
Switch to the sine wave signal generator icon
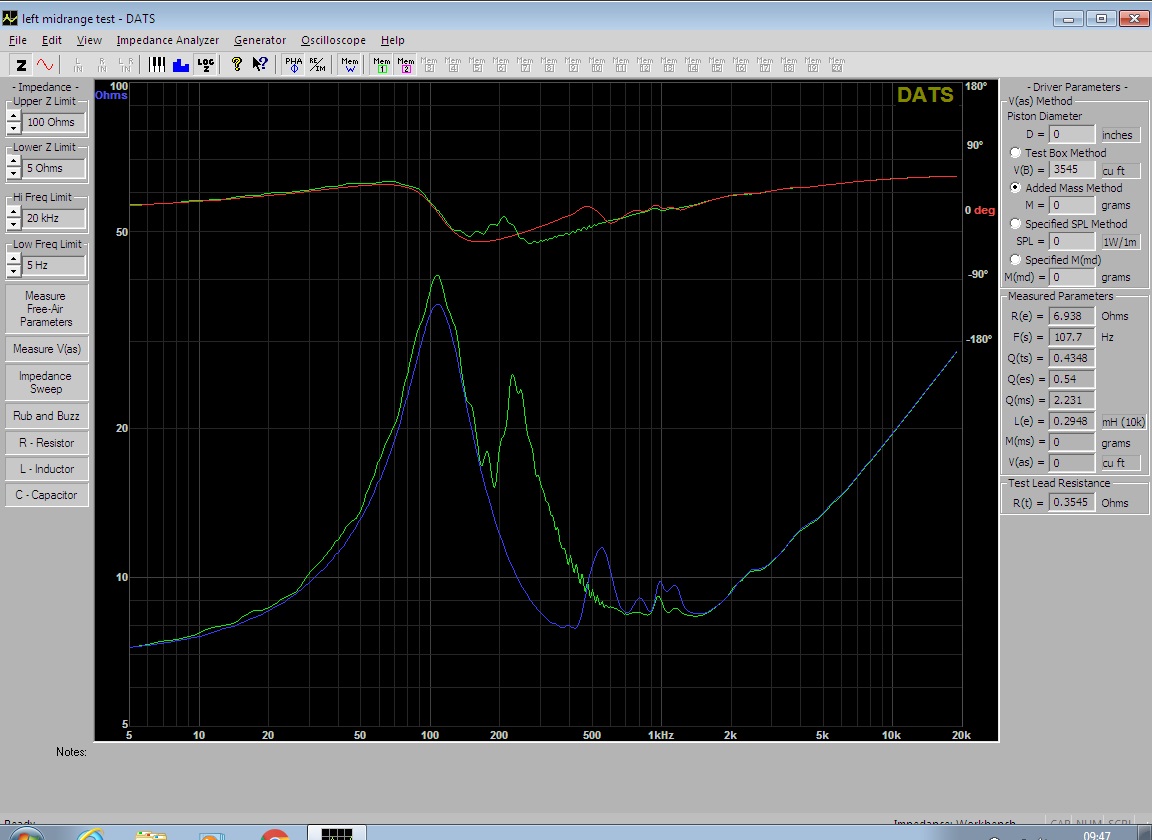tap(46, 65)
